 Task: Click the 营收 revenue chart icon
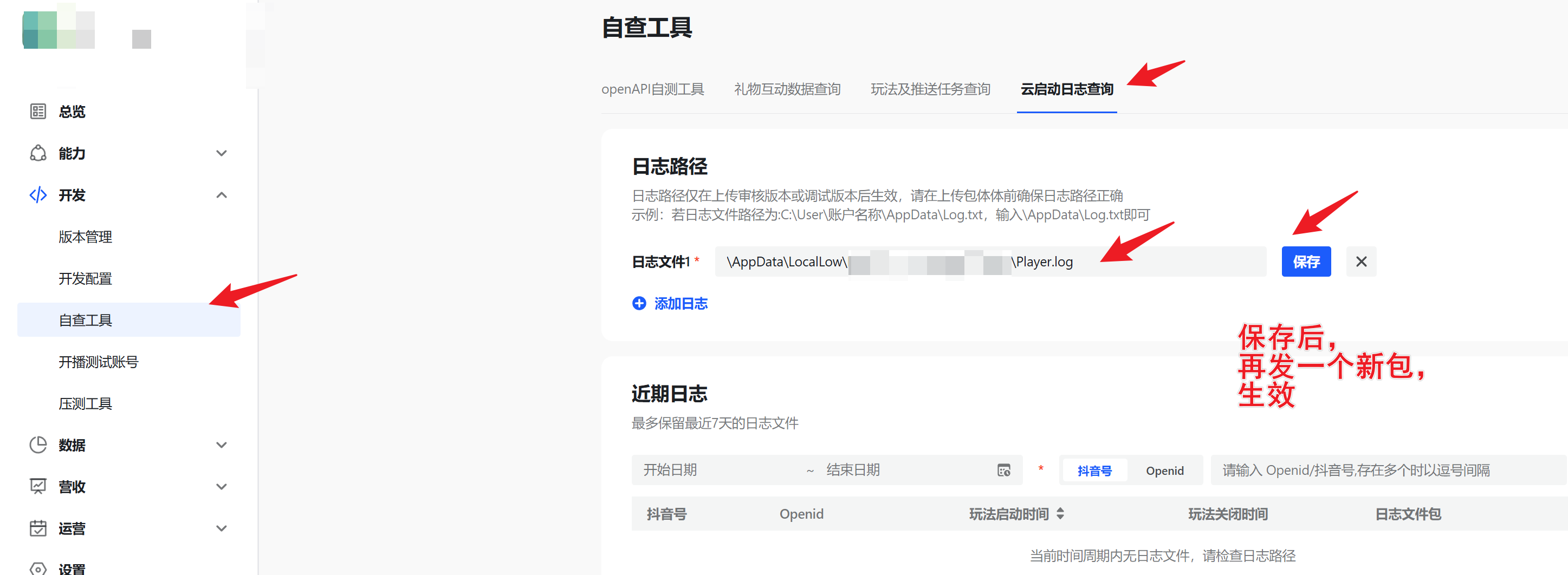click(x=38, y=487)
